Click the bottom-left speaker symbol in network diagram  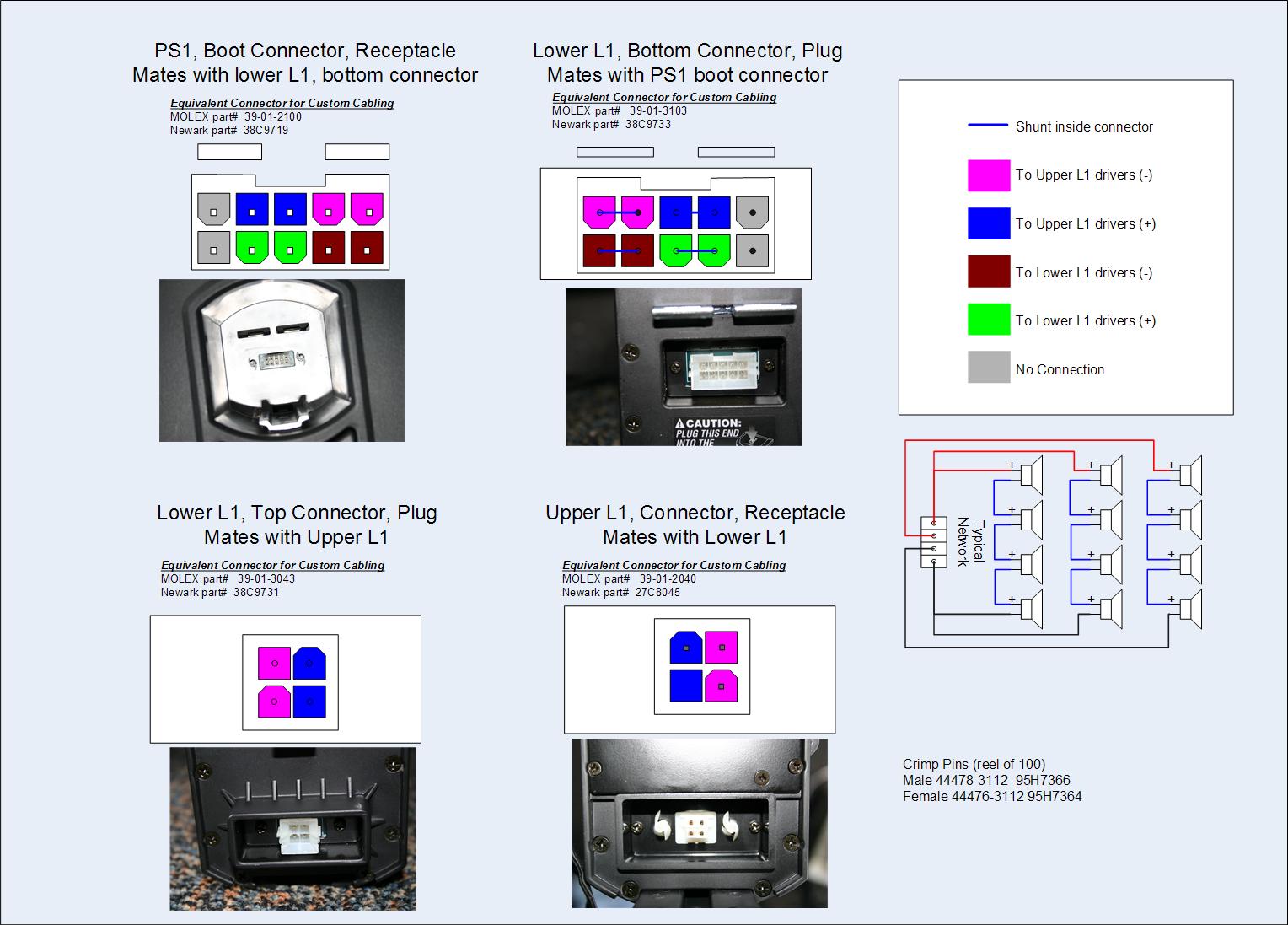click(x=1031, y=609)
